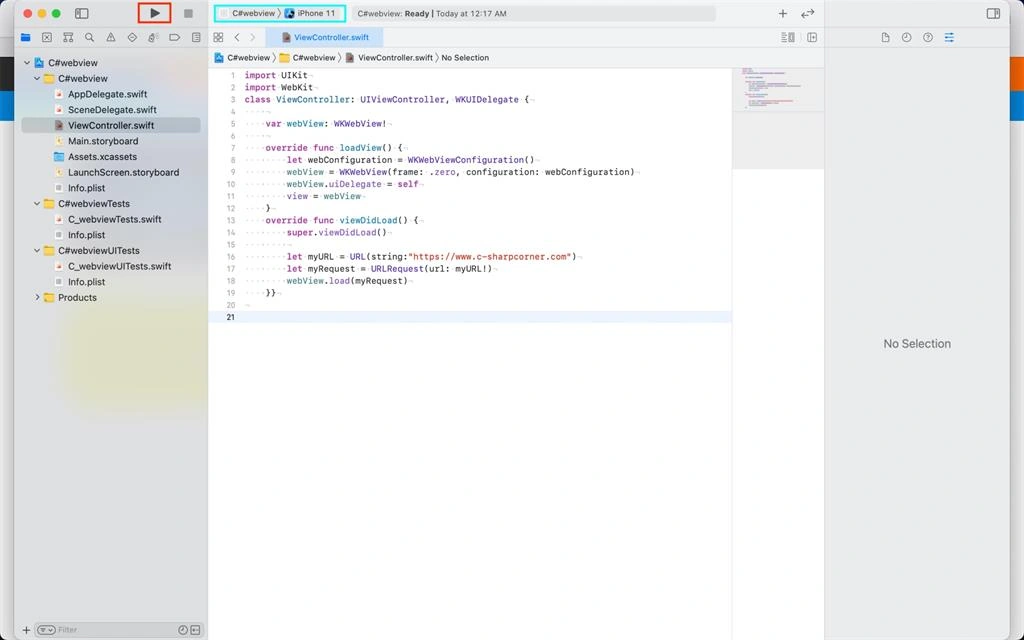Image resolution: width=1024 pixels, height=640 pixels.
Task: Click C#webview folder in the jump bar
Action: pos(308,57)
